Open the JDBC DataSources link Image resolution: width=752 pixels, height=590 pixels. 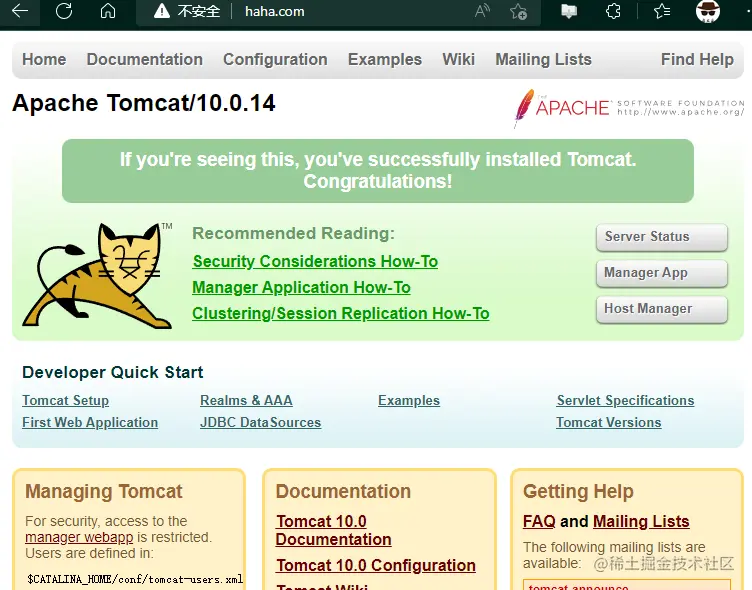tap(260, 423)
